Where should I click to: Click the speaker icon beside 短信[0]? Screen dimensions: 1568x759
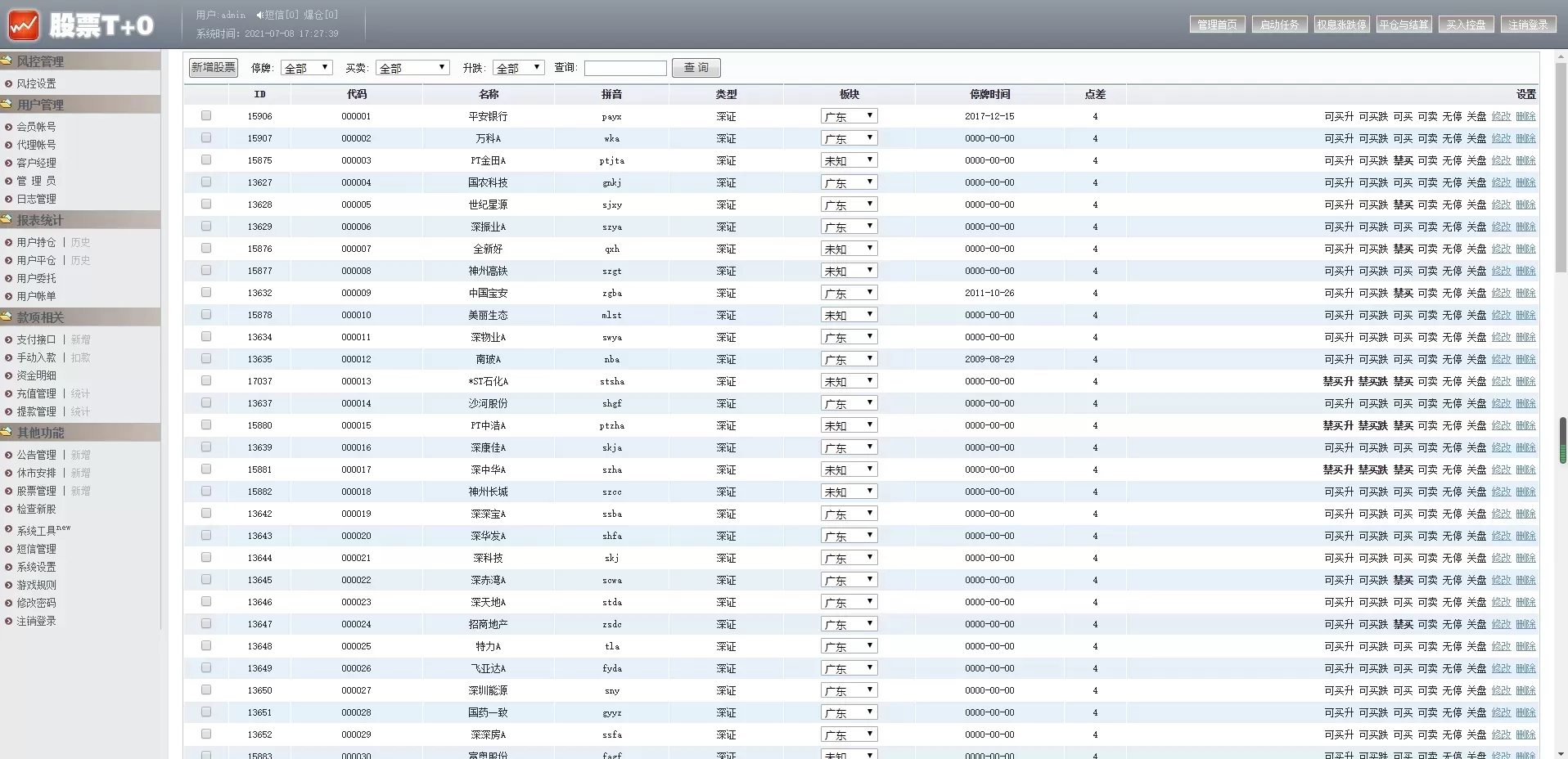tap(259, 15)
